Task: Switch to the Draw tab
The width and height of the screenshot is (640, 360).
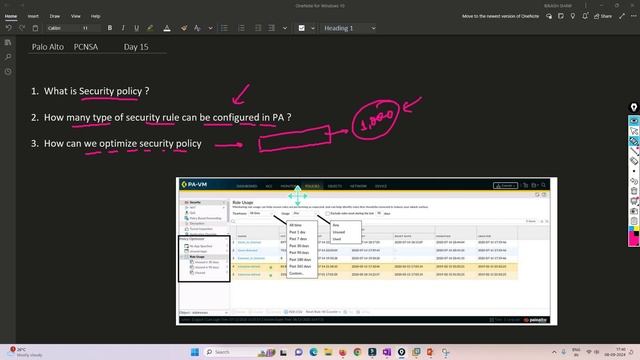Action: click(55, 16)
